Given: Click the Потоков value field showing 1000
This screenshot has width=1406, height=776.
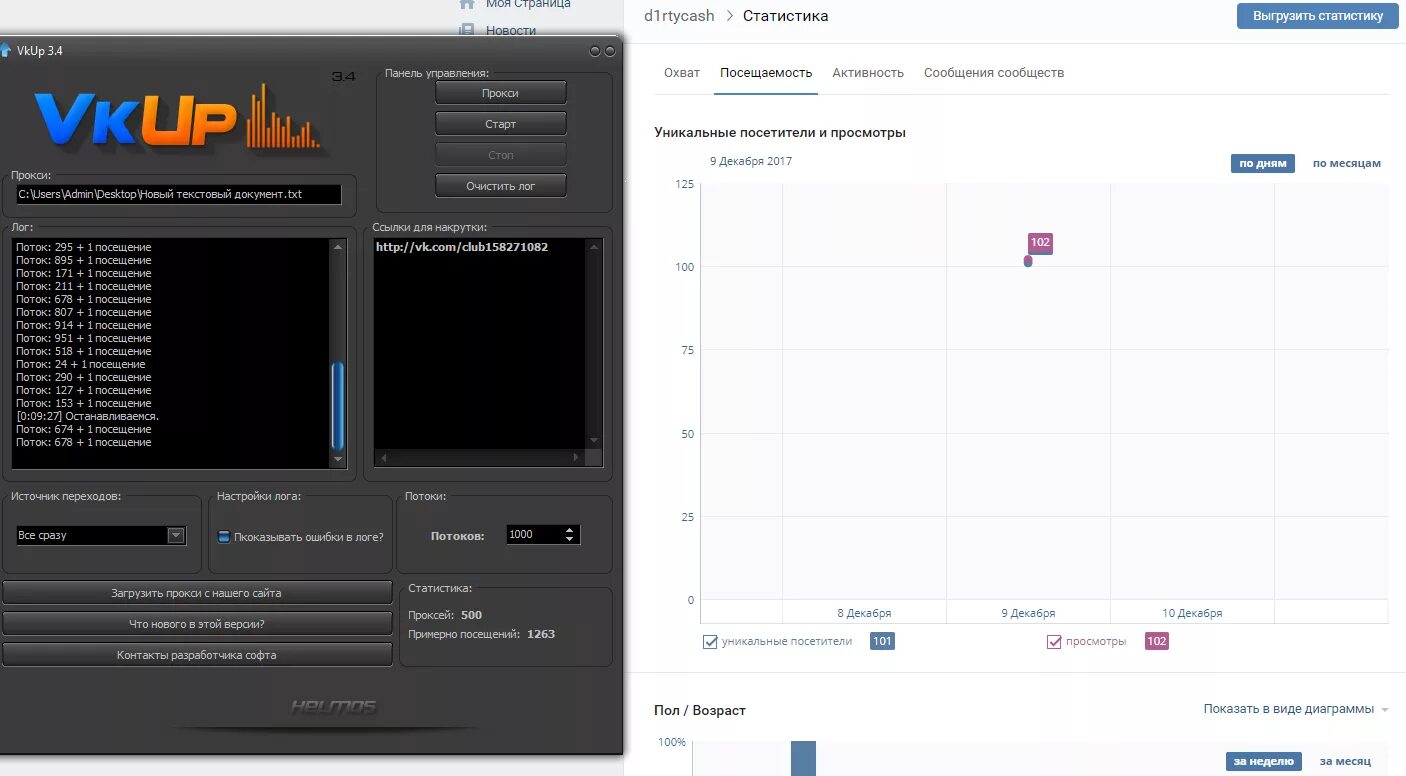Looking at the screenshot, I should (533, 535).
